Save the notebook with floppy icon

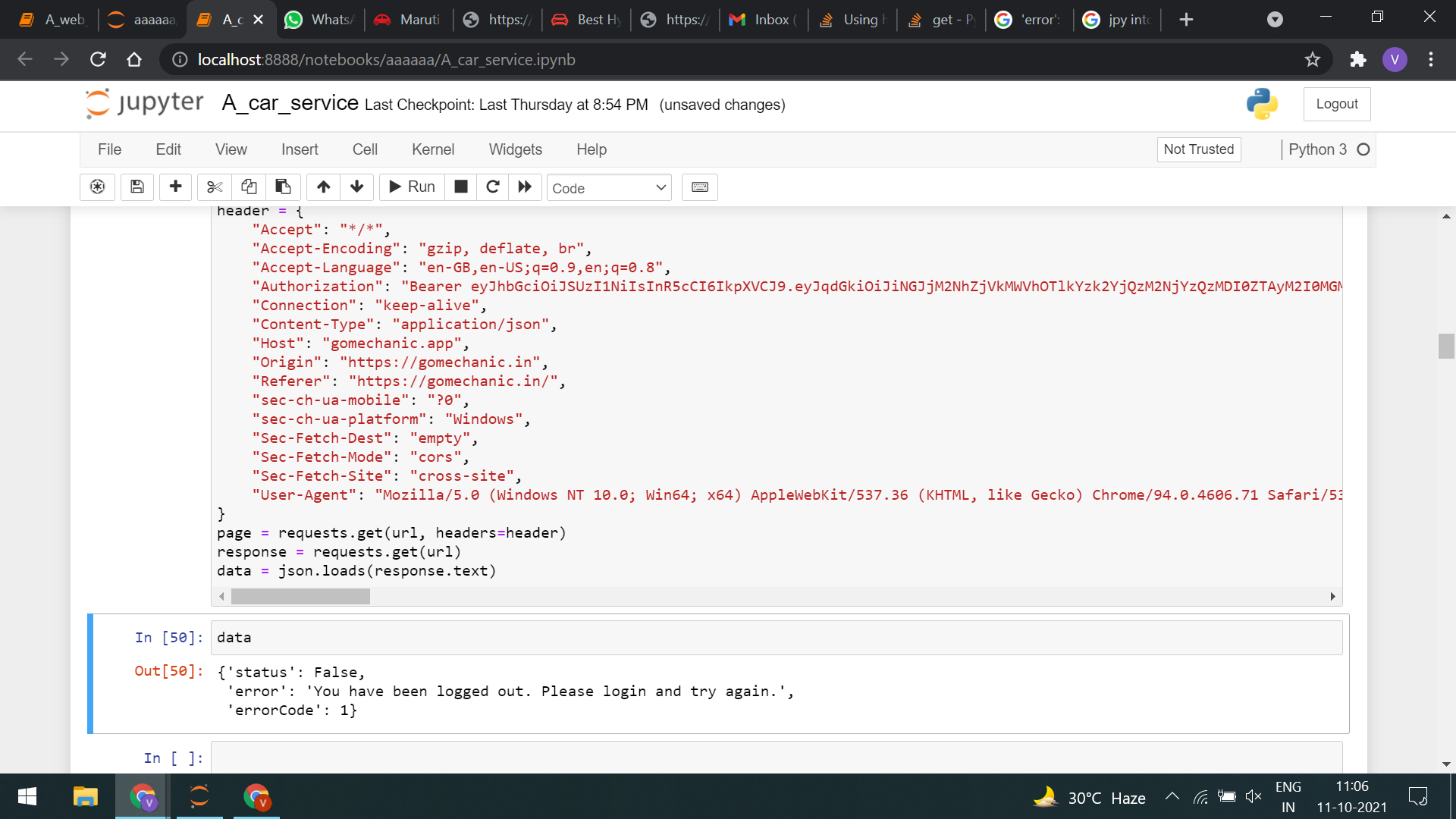coord(137,187)
